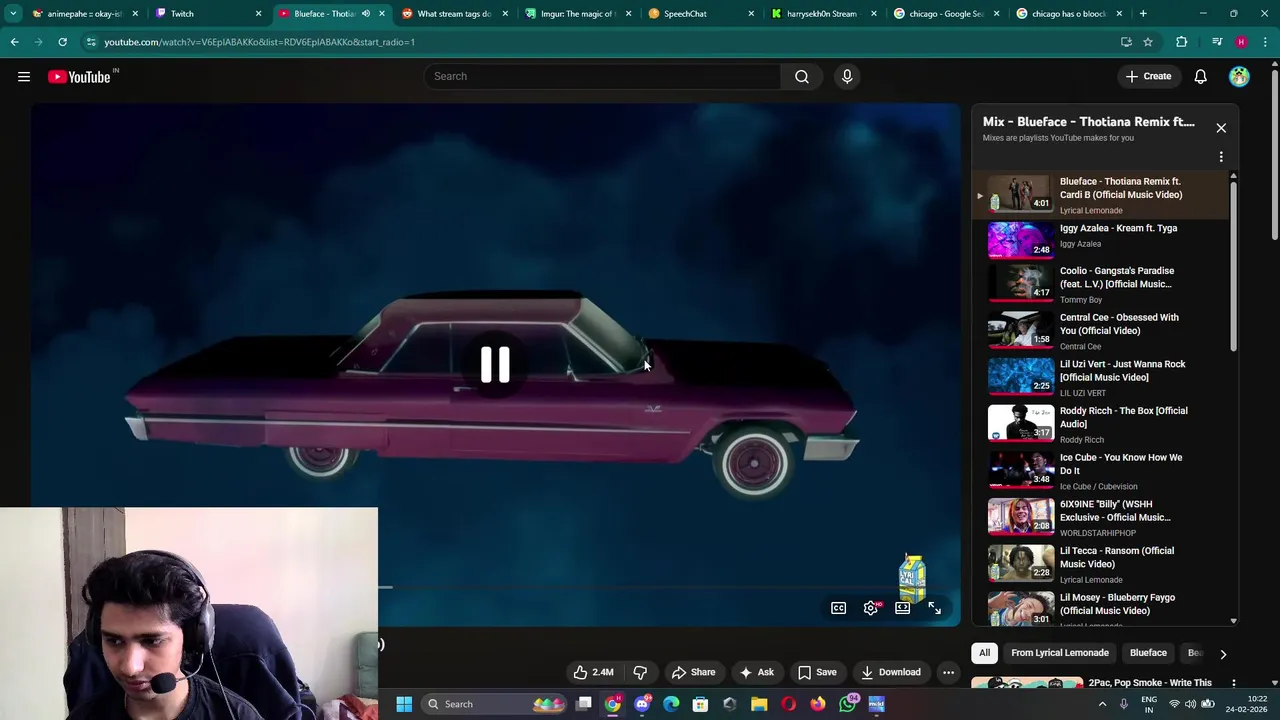Go back to previous page
The width and height of the screenshot is (1280, 720).
(14, 42)
